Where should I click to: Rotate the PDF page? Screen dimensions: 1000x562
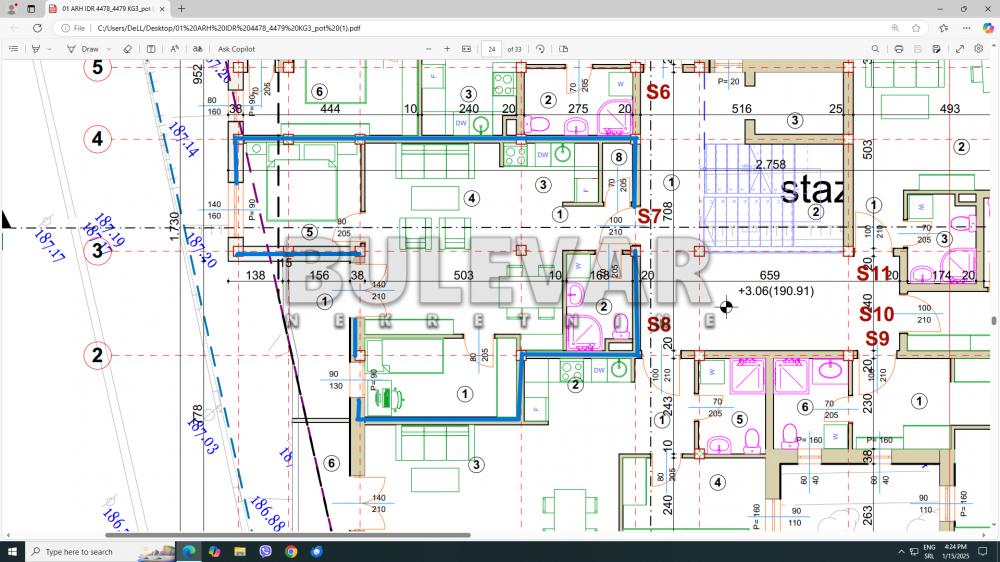(541, 48)
